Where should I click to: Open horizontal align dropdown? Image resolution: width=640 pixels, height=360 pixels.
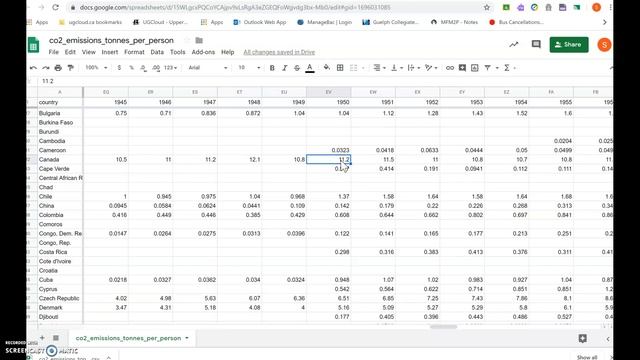379,68
